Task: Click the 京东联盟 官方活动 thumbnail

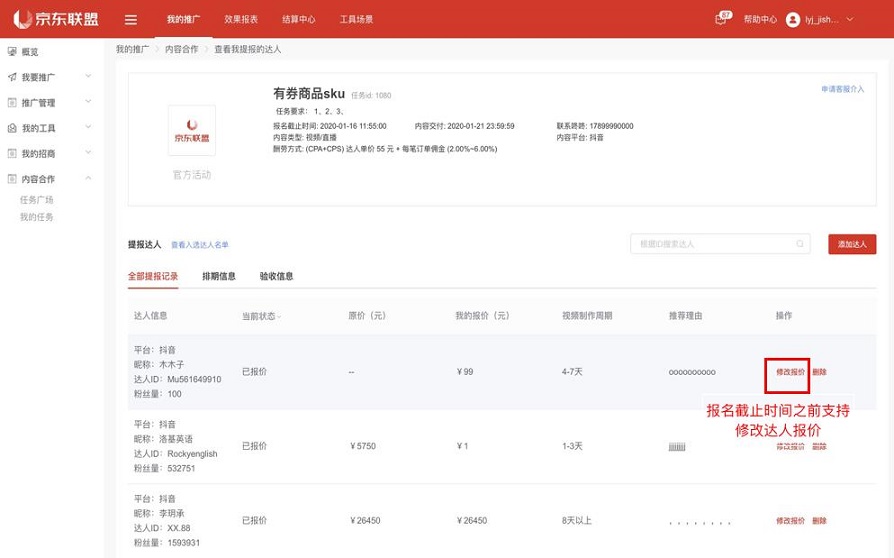Action: tap(192, 131)
